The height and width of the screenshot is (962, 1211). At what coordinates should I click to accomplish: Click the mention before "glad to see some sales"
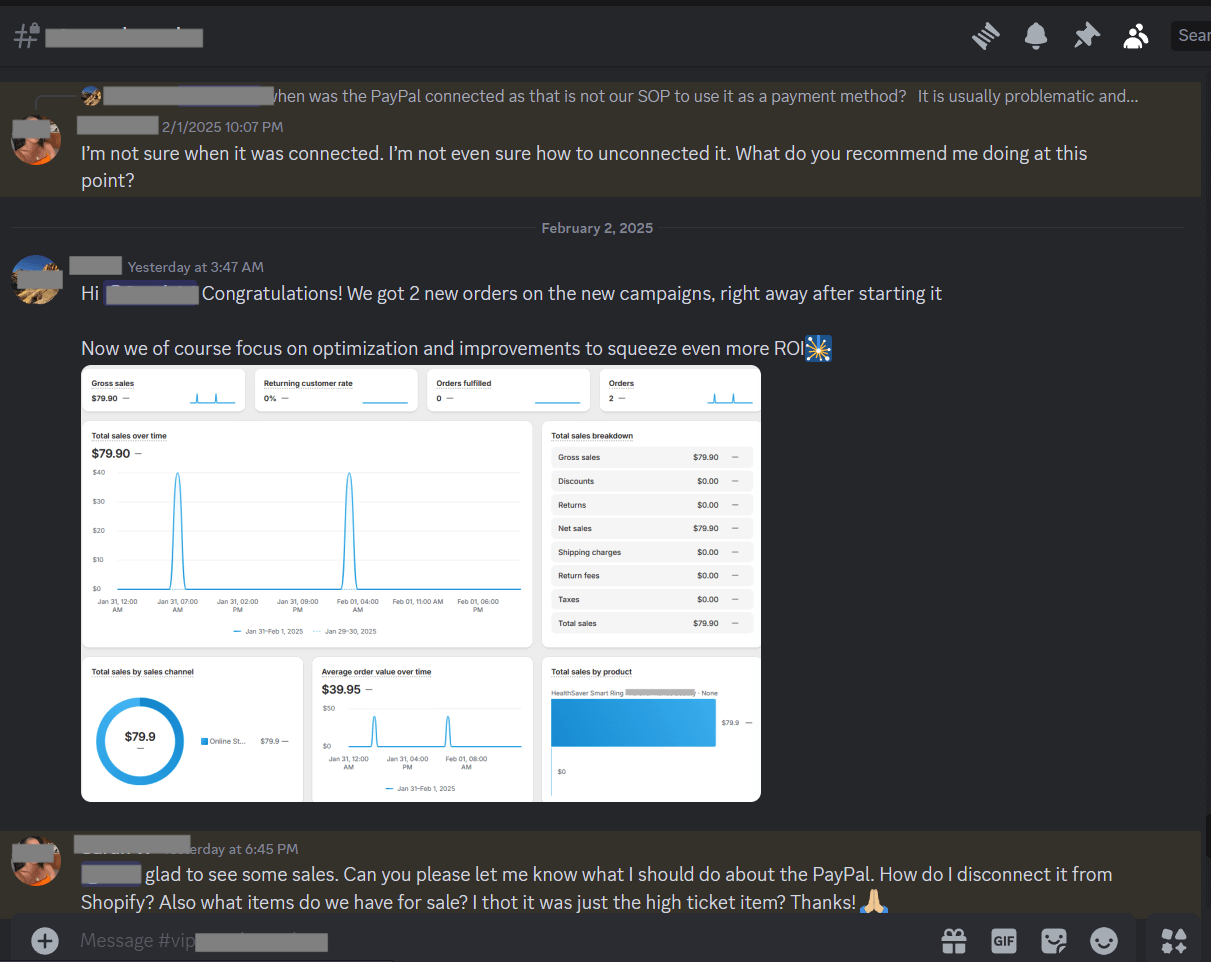point(111,874)
